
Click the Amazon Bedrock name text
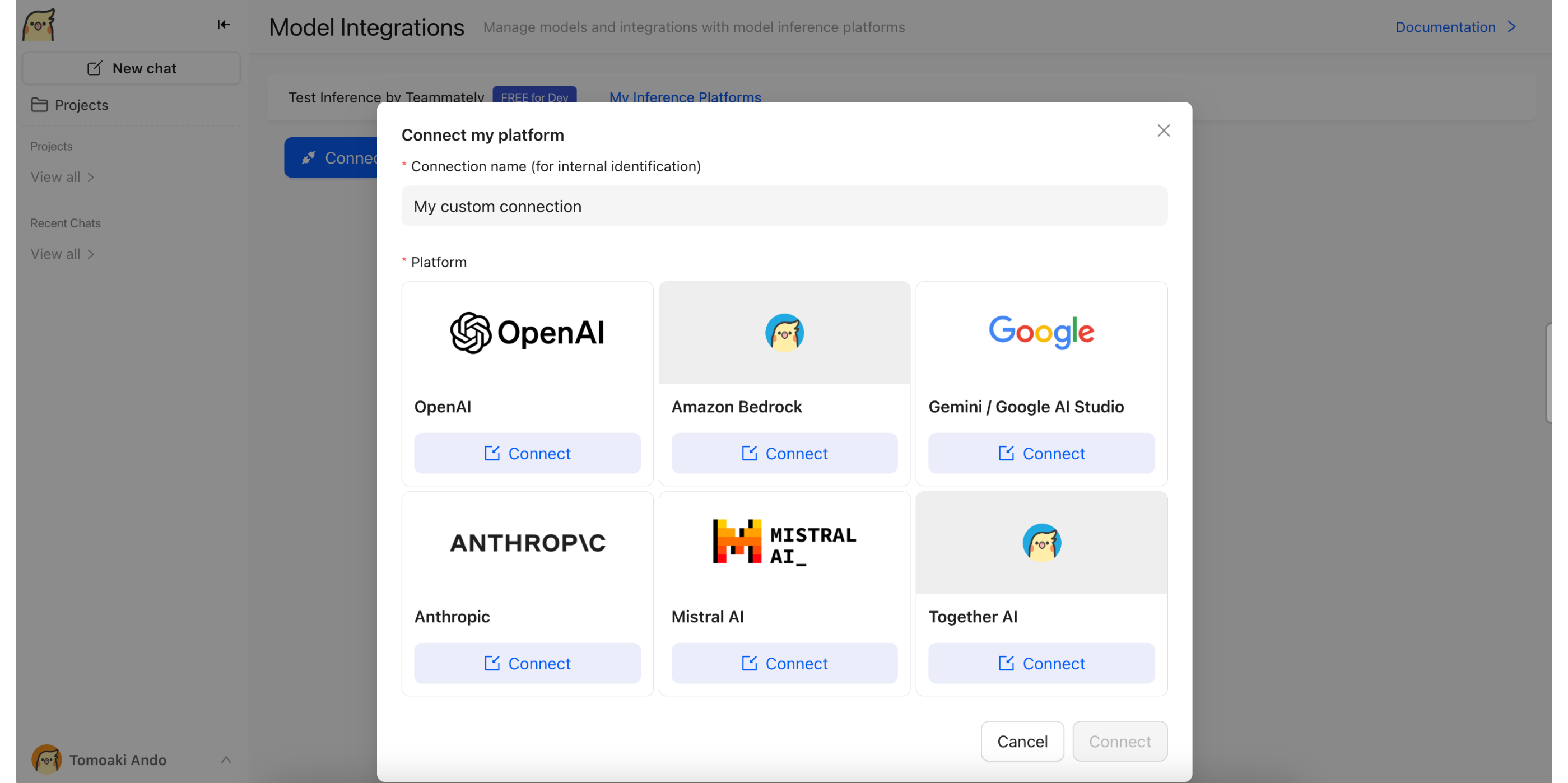click(x=737, y=407)
